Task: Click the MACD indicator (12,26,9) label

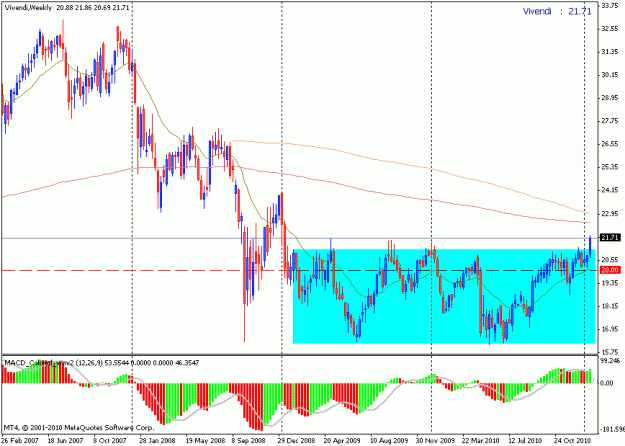Action: [102, 363]
